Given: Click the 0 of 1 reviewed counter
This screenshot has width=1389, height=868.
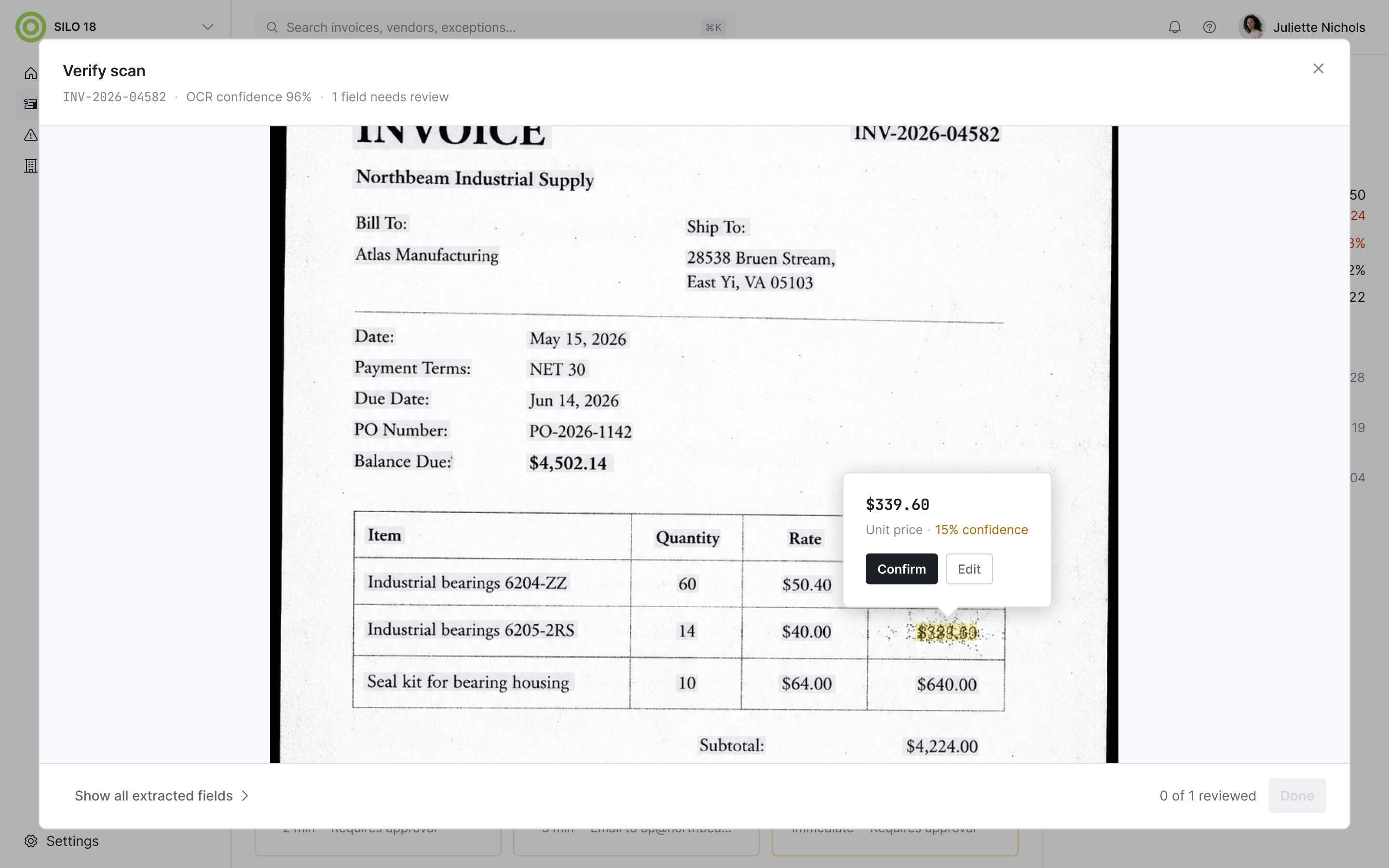Looking at the screenshot, I should [x=1208, y=796].
